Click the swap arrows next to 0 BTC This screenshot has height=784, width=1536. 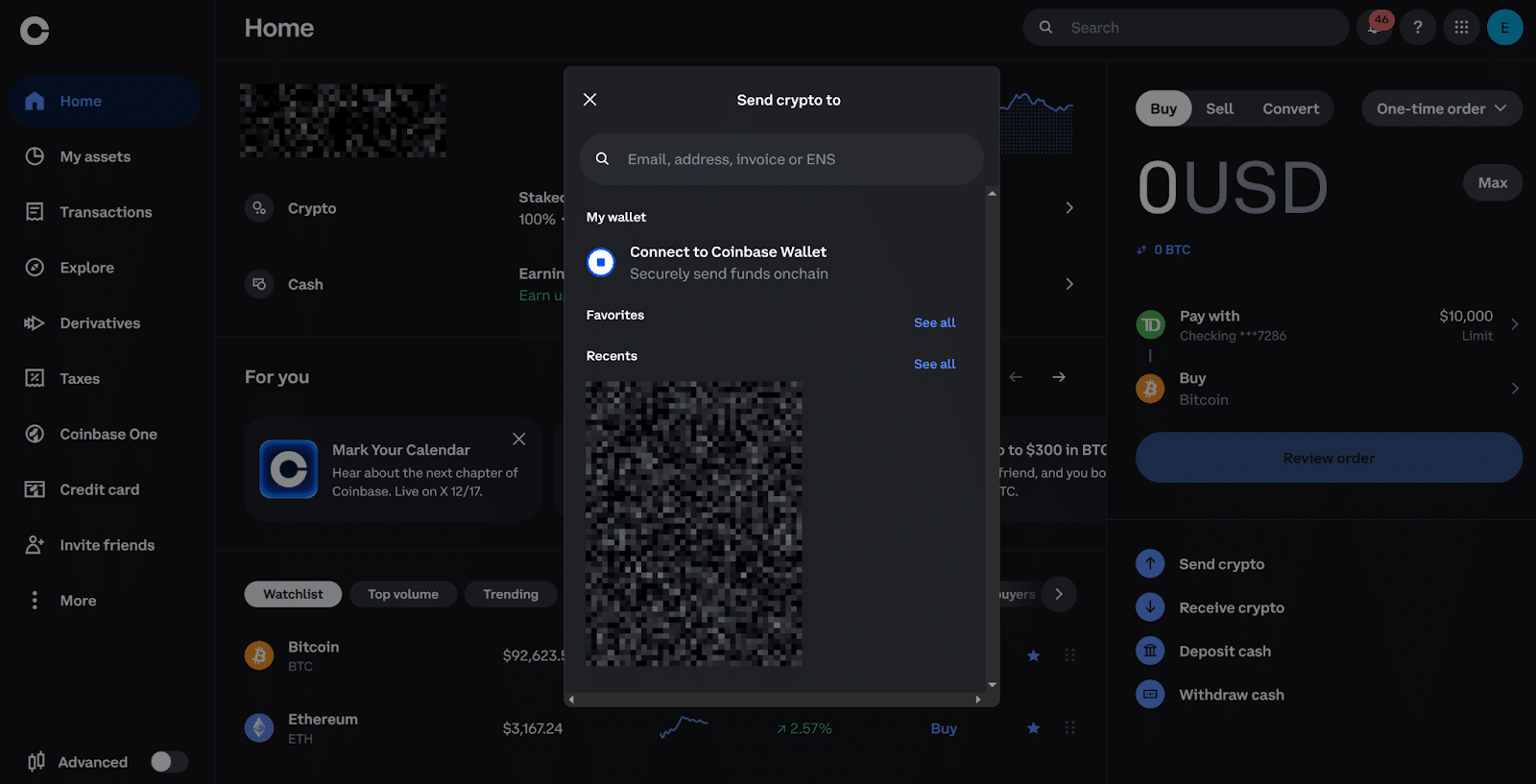[1141, 249]
